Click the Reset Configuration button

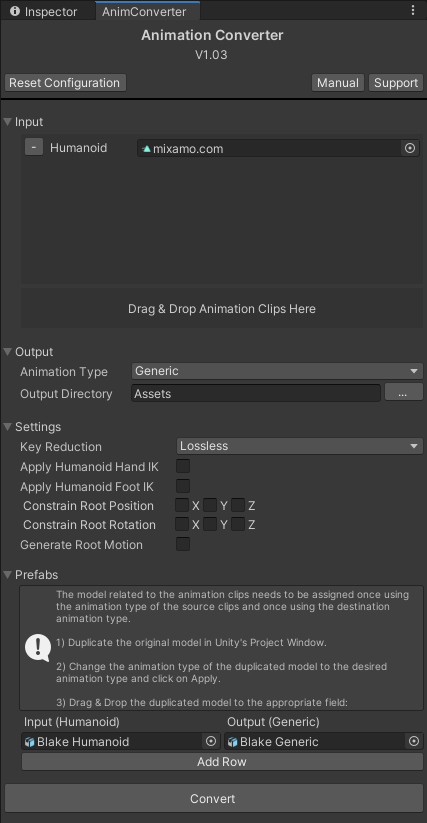point(65,83)
